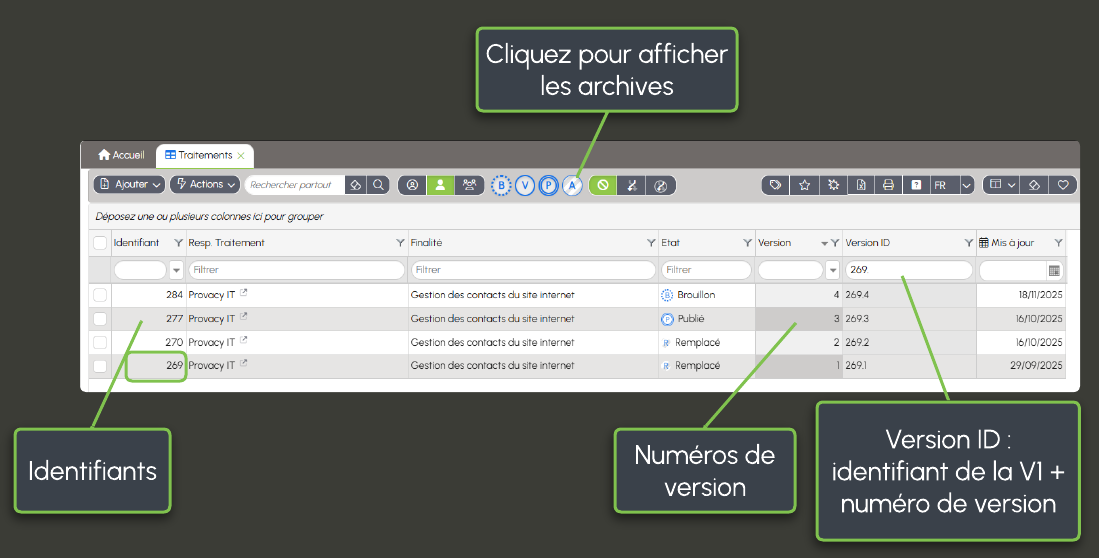The image size is (1099, 558).
Task: Click the star favorites icon
Action: coord(804,185)
